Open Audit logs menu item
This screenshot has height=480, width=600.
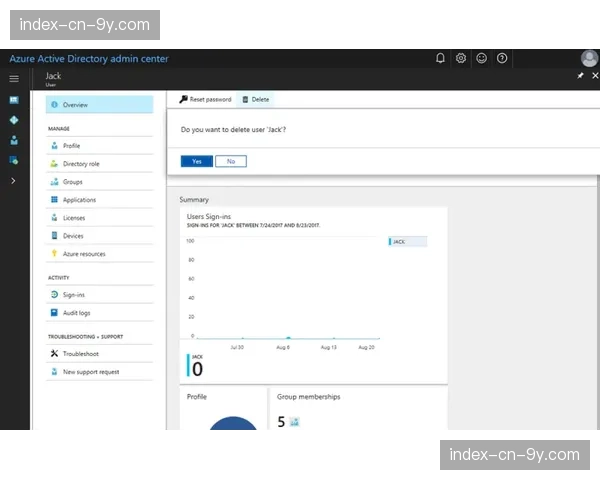[99, 313]
